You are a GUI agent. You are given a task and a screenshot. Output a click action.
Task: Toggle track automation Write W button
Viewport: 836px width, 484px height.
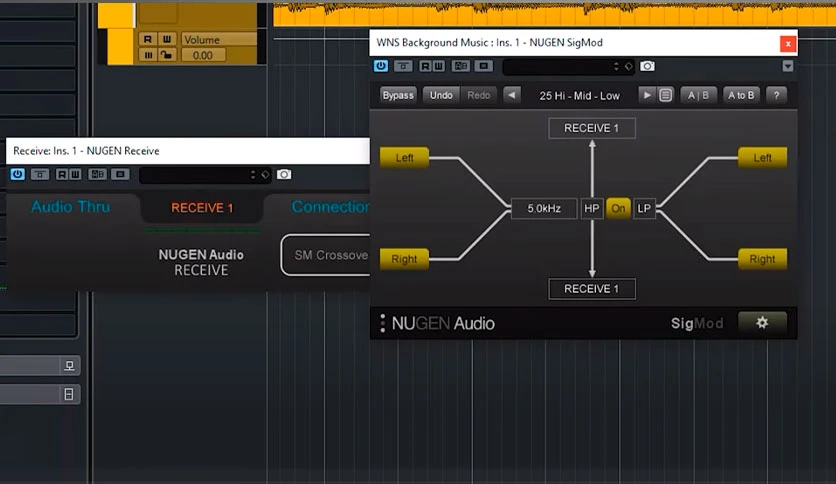click(167, 39)
